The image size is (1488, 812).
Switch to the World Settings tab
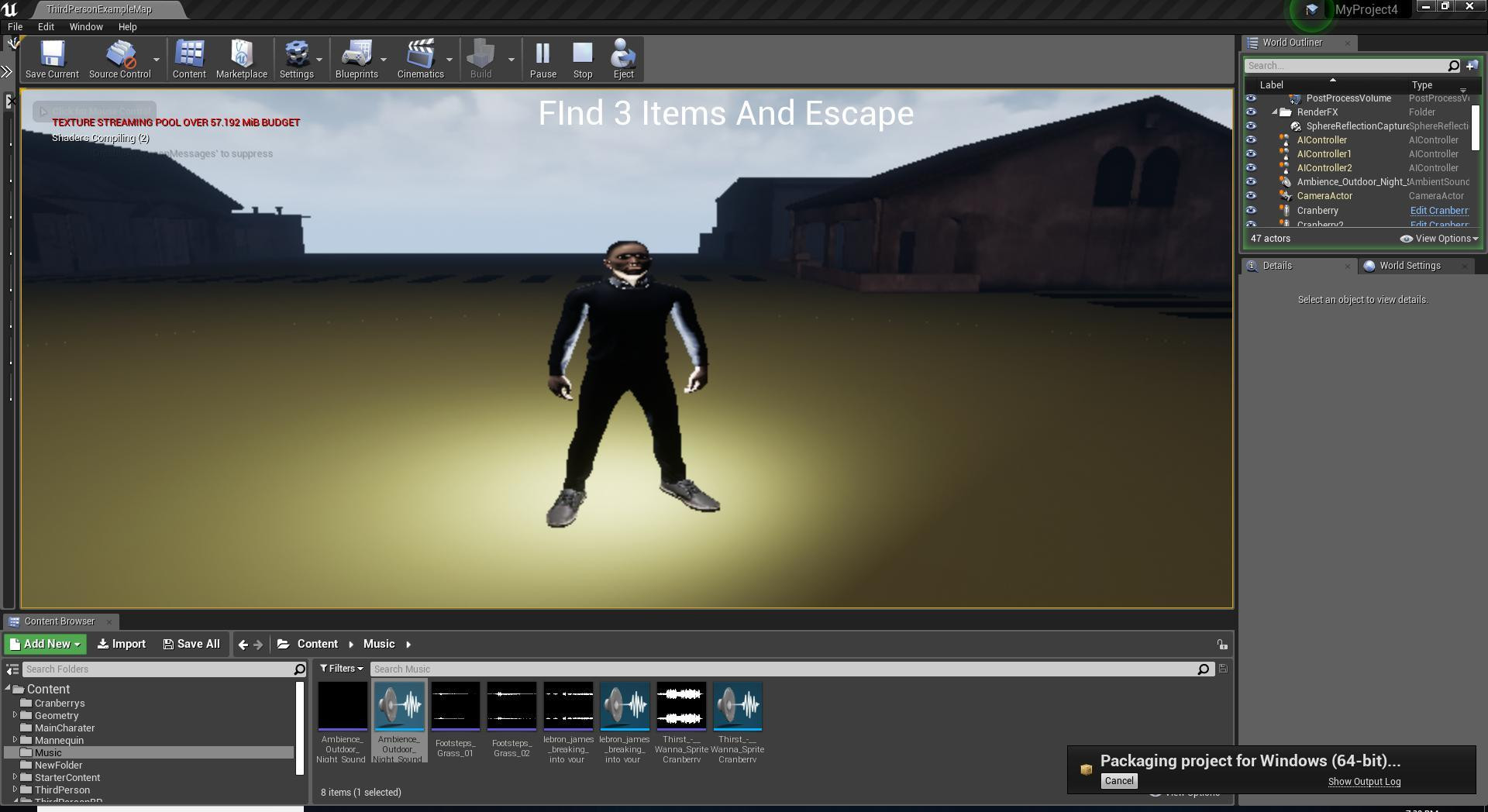[1409, 266]
